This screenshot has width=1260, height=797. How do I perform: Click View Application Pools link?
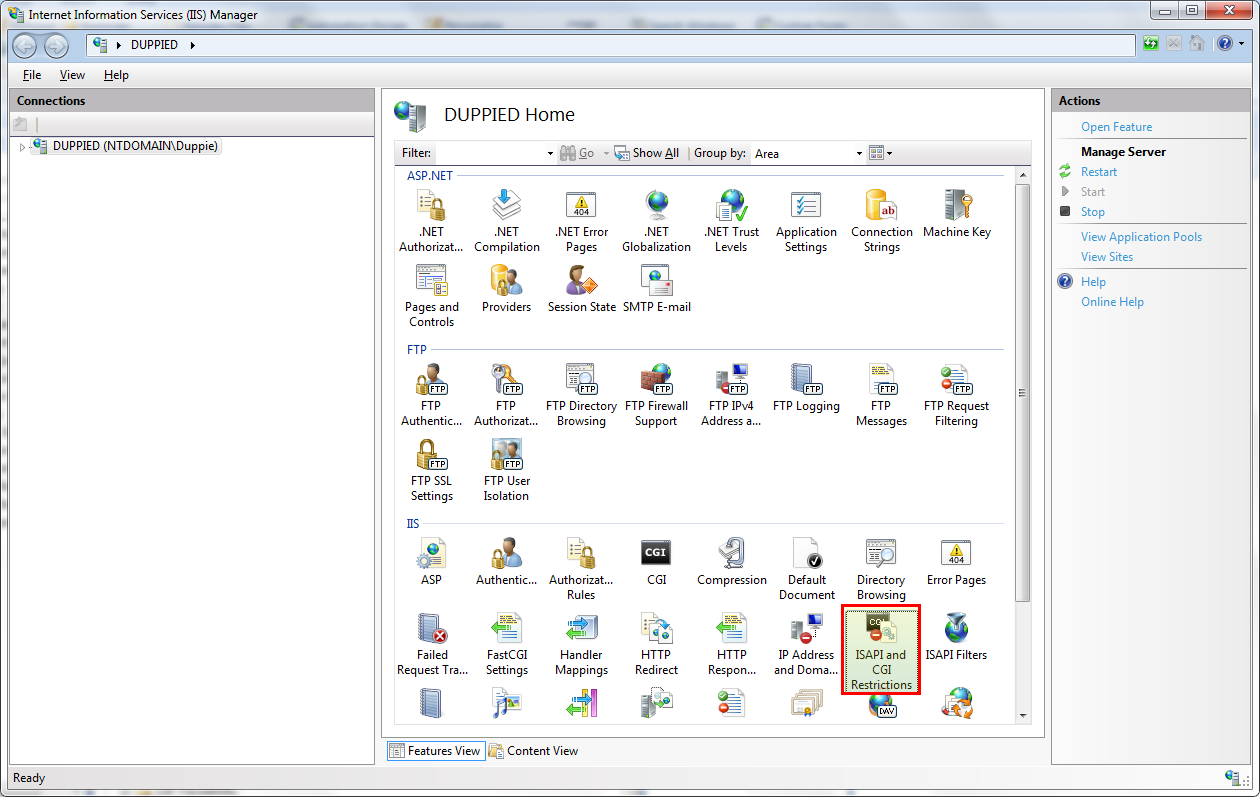coord(1141,237)
